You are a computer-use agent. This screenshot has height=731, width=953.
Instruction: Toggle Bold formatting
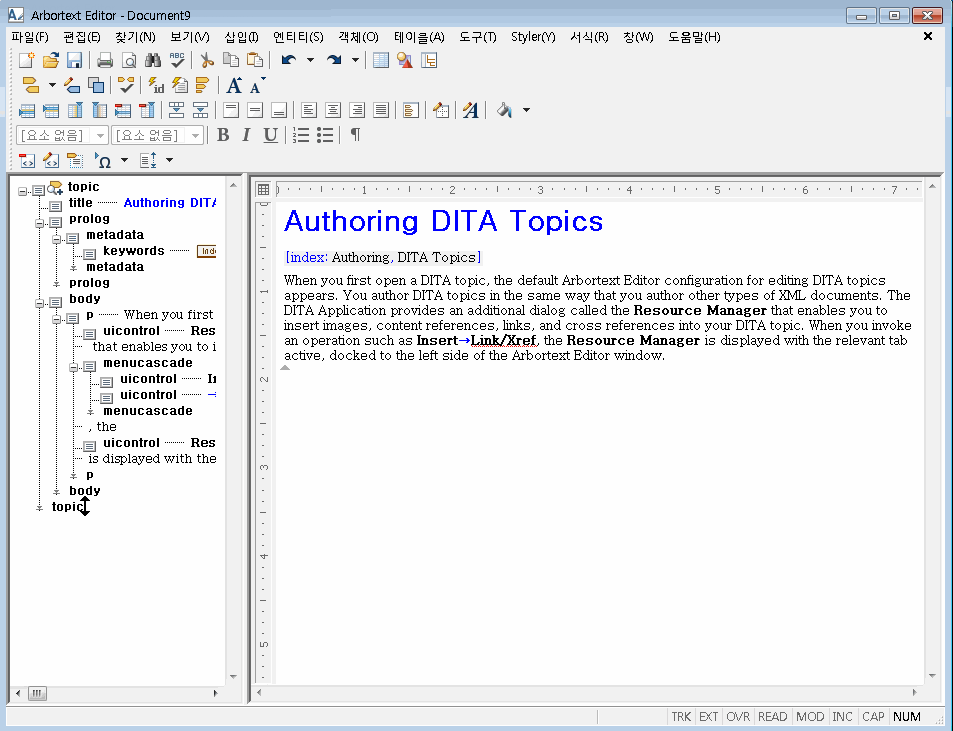click(x=223, y=135)
